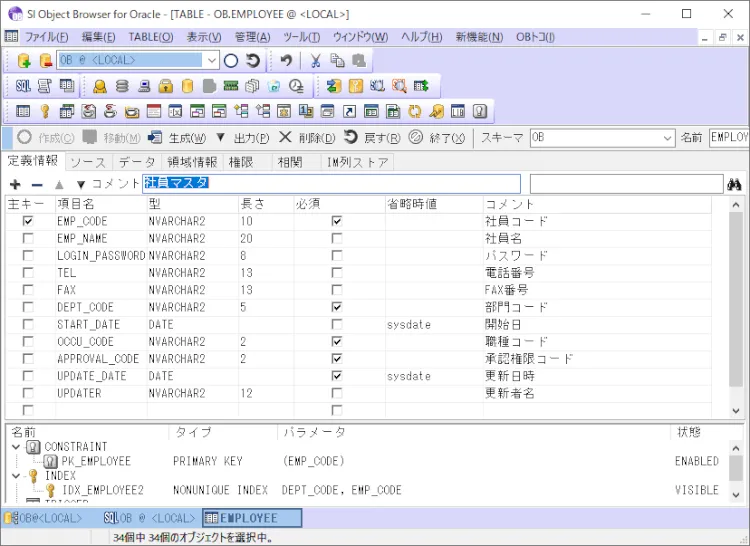The width and height of the screenshot is (750, 546).
Task: Click the search field beside the binoculars
Action: [627, 184]
